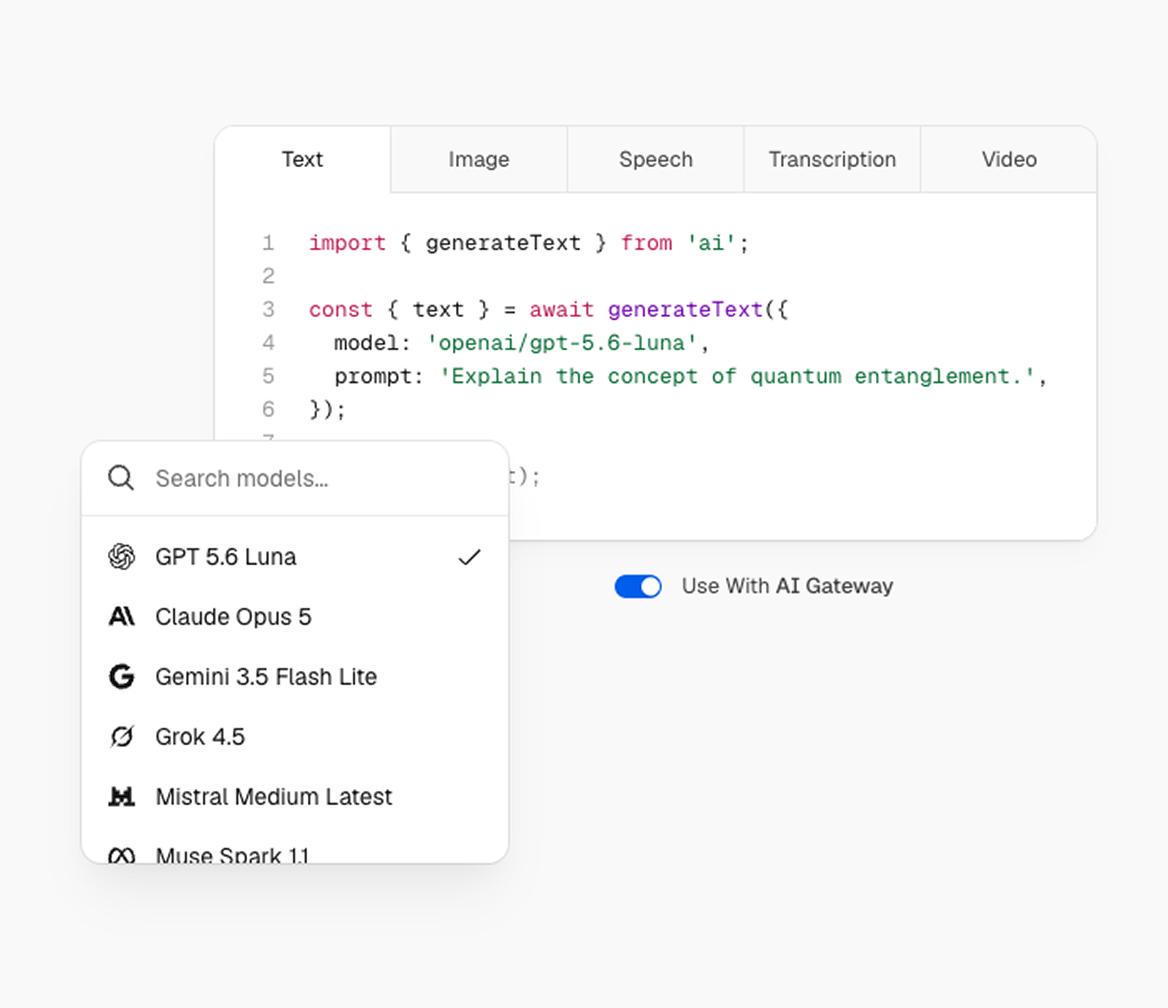Select Gemini 3.5 Flash Lite model
Viewport: 1168px width, 1008px height.
point(295,676)
